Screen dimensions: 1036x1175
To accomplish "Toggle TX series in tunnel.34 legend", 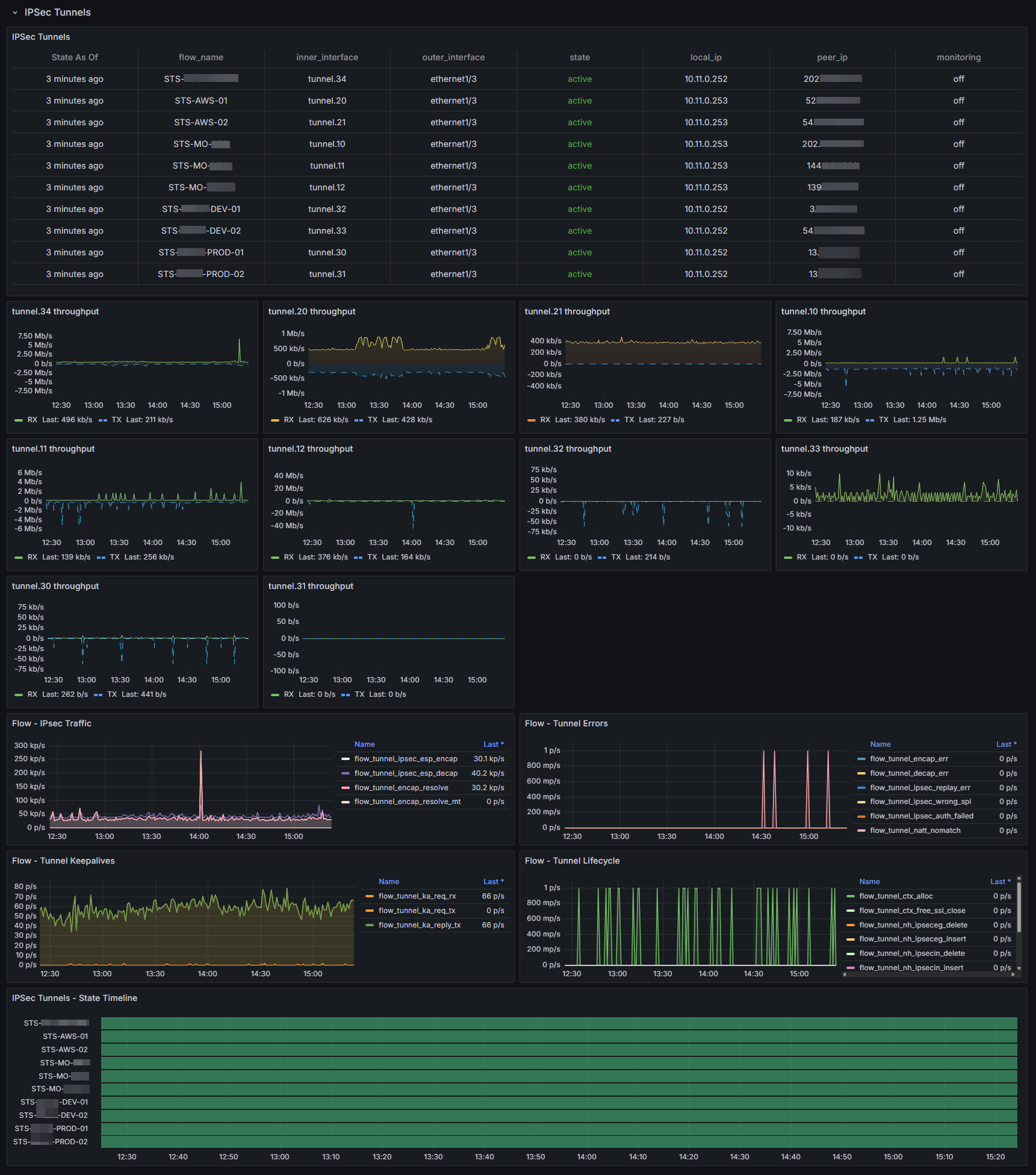I will coord(117,420).
